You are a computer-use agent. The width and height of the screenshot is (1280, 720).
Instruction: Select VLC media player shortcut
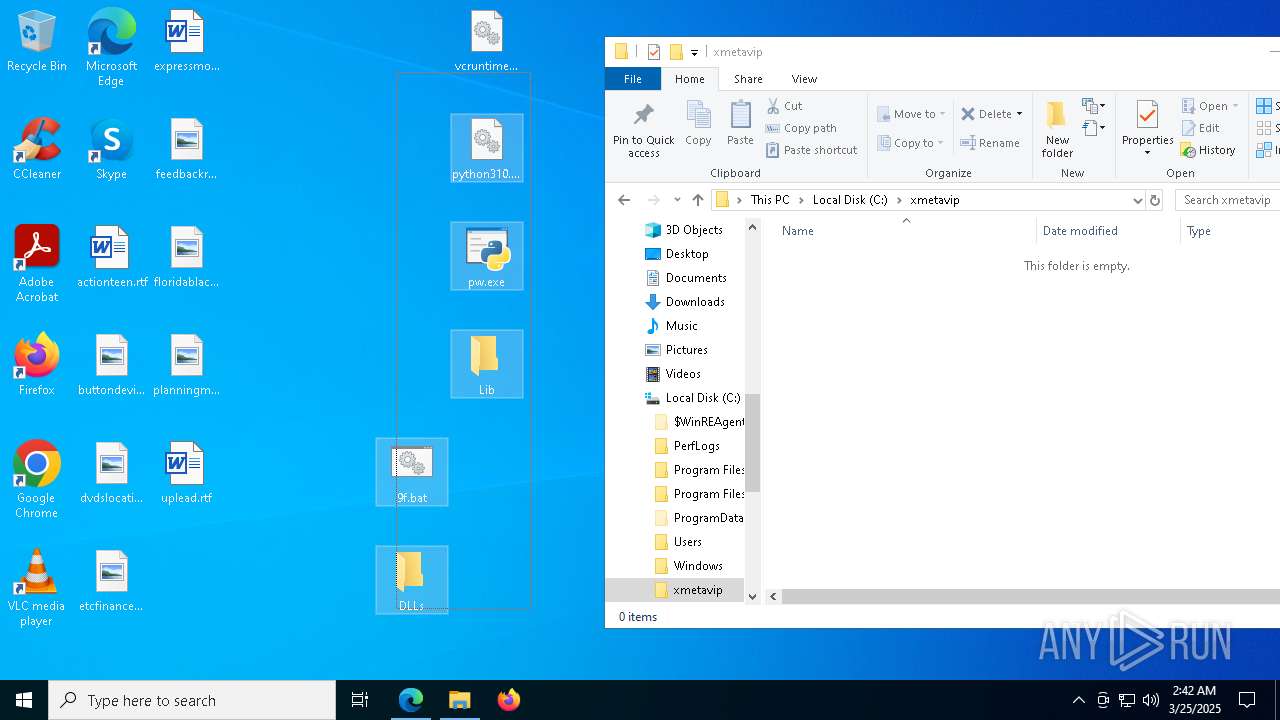coord(37,588)
